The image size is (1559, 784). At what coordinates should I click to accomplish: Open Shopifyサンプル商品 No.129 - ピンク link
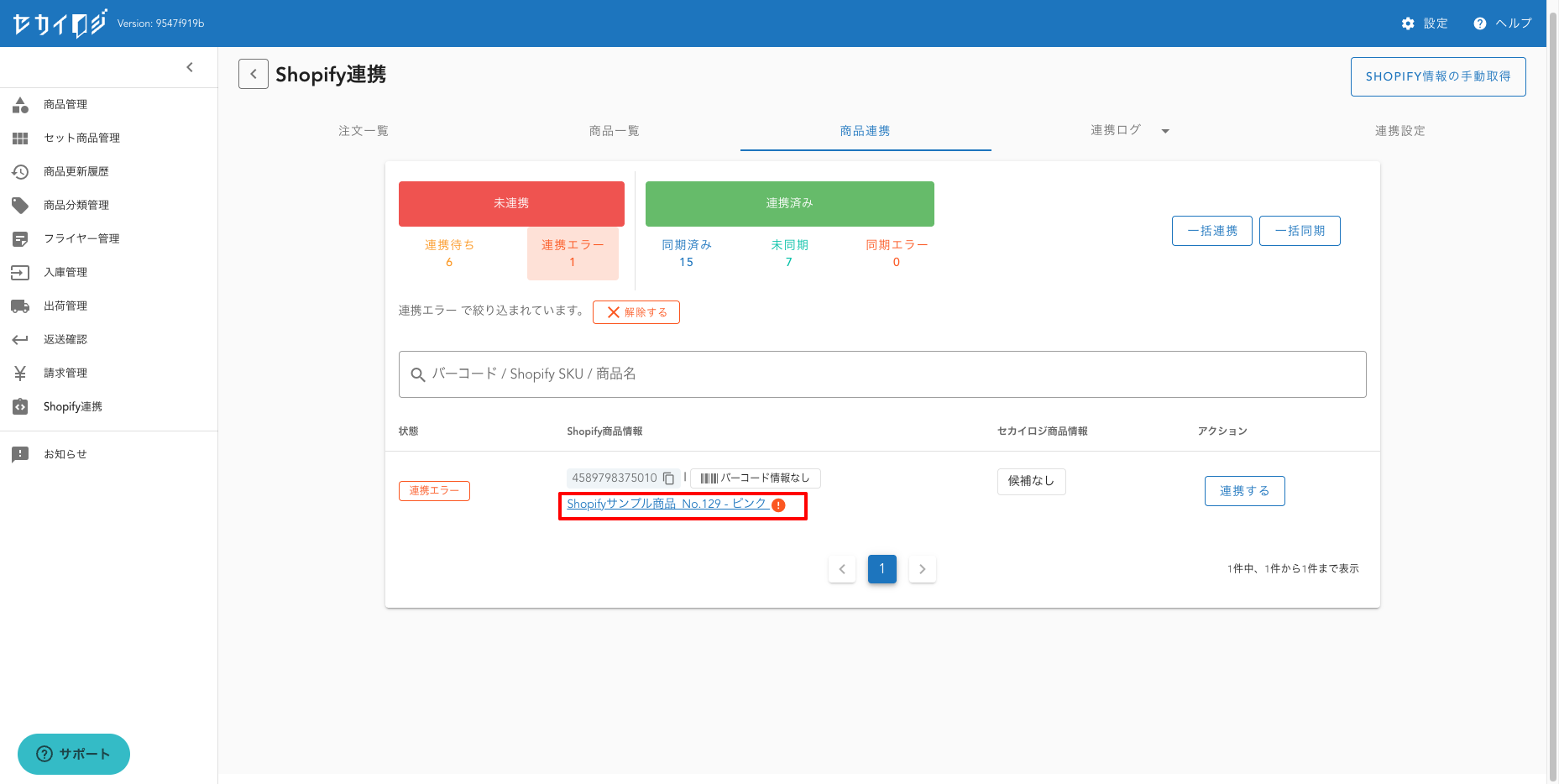point(666,504)
